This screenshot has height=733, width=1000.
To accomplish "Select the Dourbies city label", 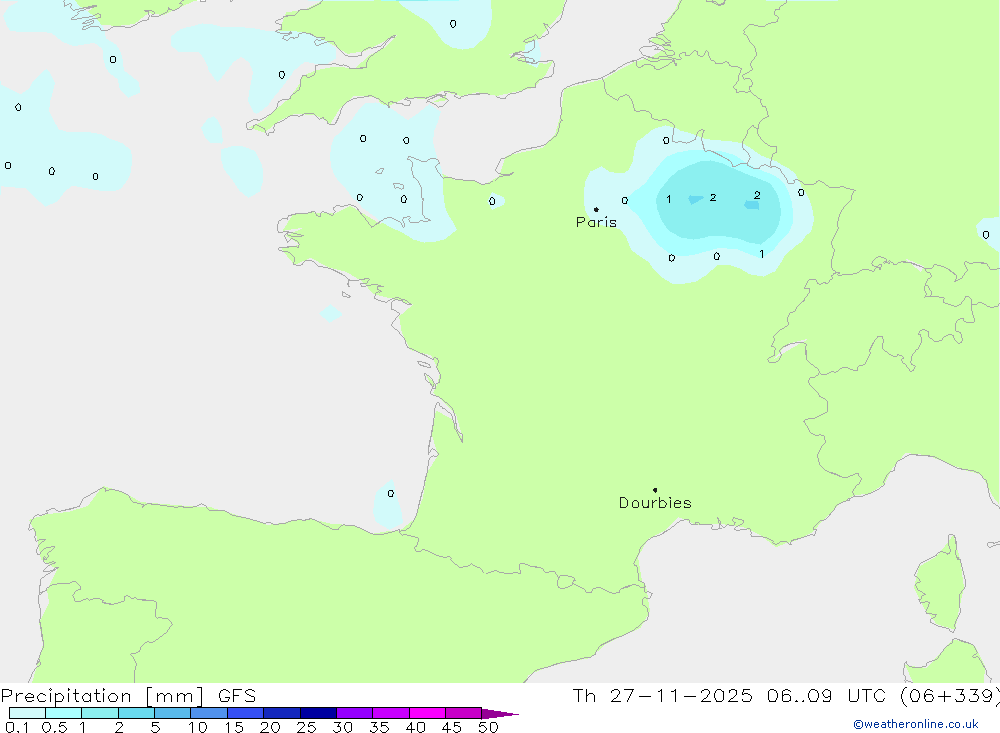I will [x=655, y=503].
